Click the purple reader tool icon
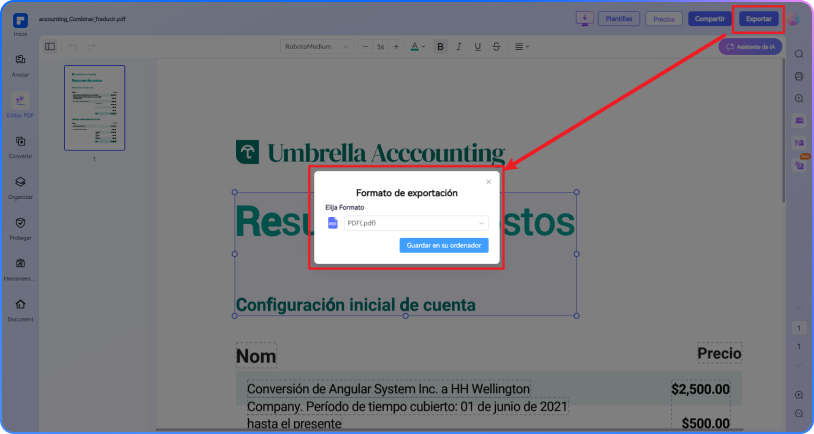 coord(799,121)
